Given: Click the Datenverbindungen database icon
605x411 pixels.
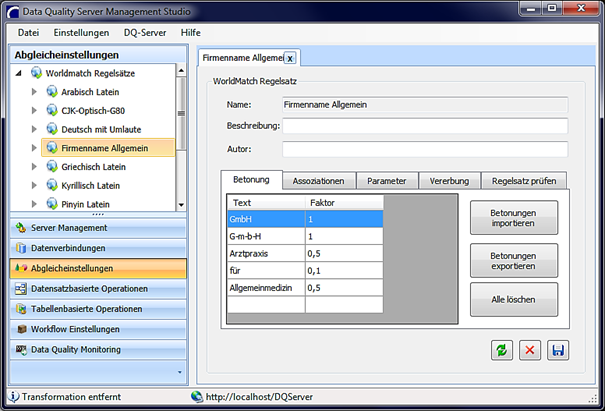Looking at the screenshot, I should pos(21,248).
